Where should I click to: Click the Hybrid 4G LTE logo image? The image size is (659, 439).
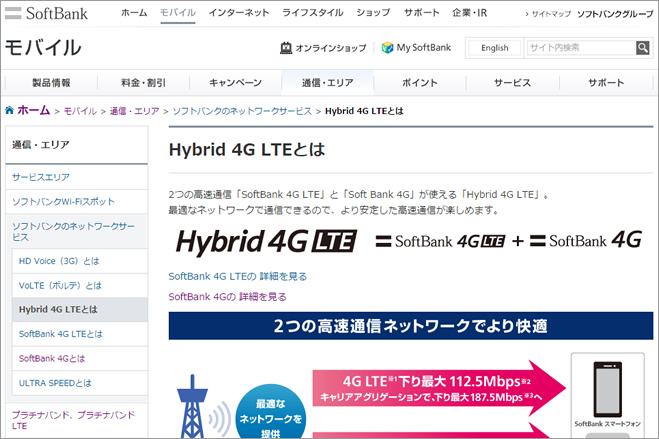pyautogui.click(x=266, y=242)
